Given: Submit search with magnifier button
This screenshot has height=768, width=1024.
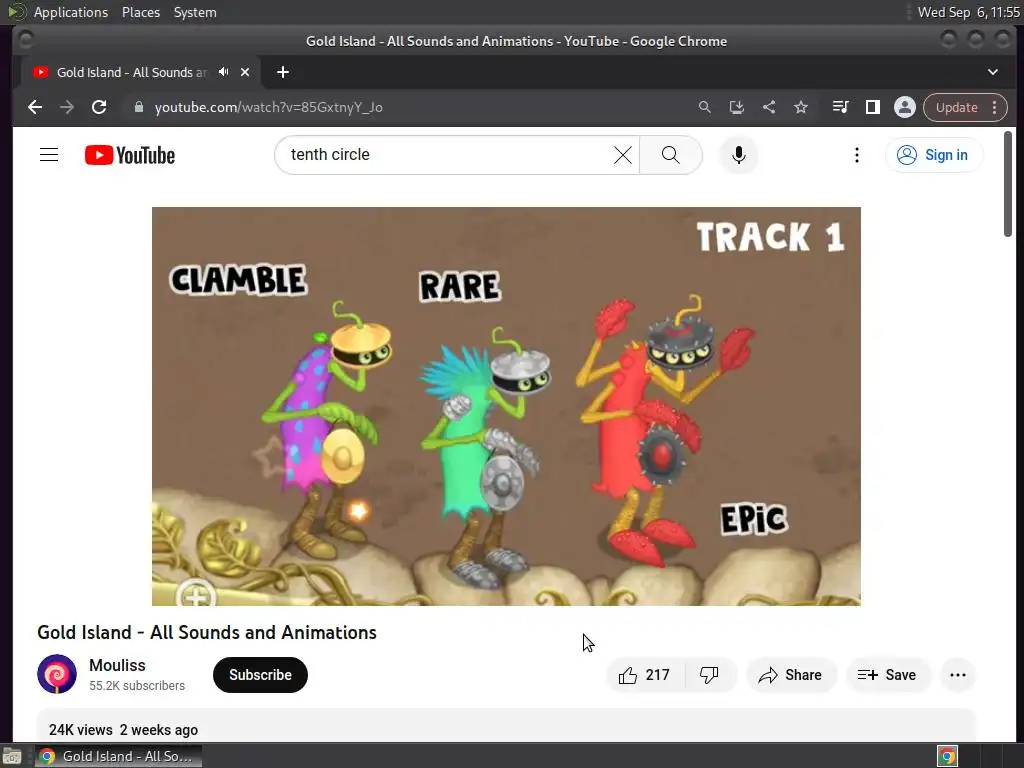Looking at the screenshot, I should pyautogui.click(x=671, y=155).
